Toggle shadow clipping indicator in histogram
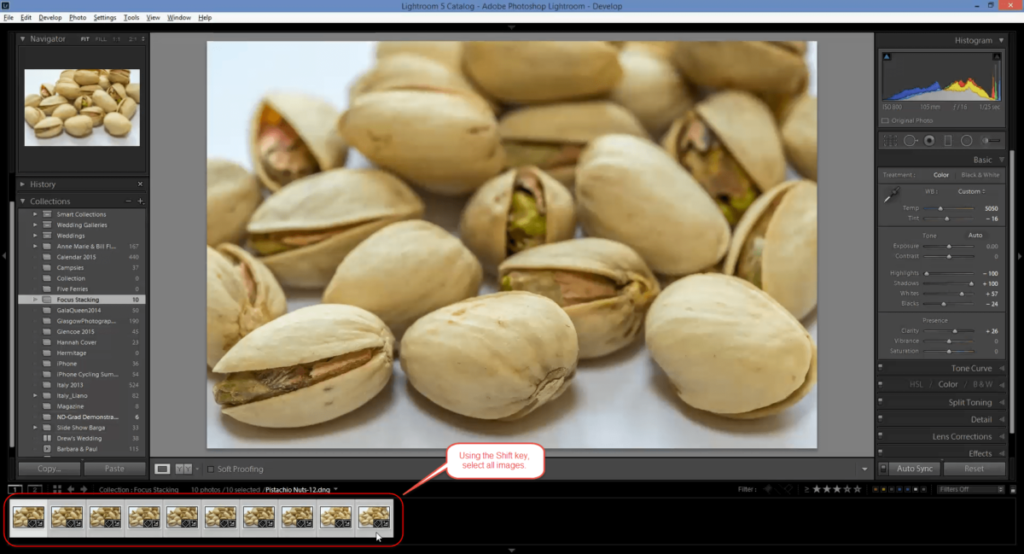 tap(887, 57)
